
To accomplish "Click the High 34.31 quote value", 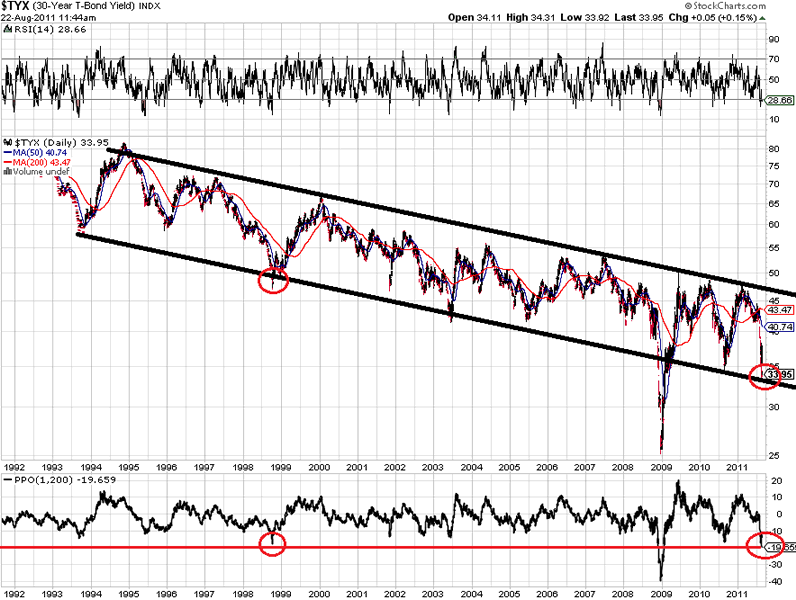I will [x=530, y=17].
